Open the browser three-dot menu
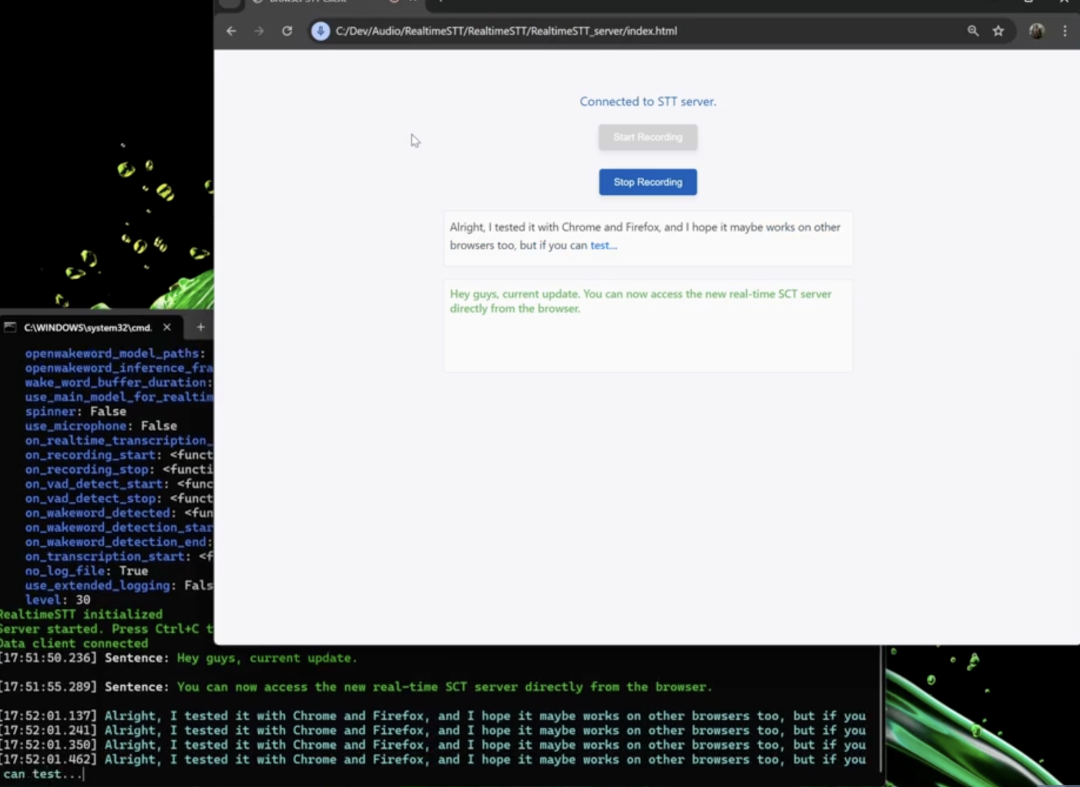 (x=1065, y=31)
